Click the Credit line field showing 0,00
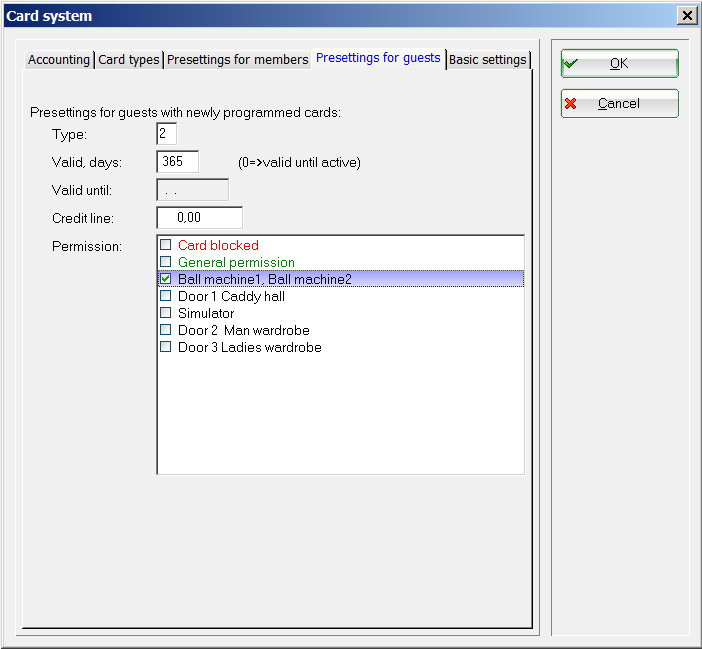 click(x=200, y=218)
